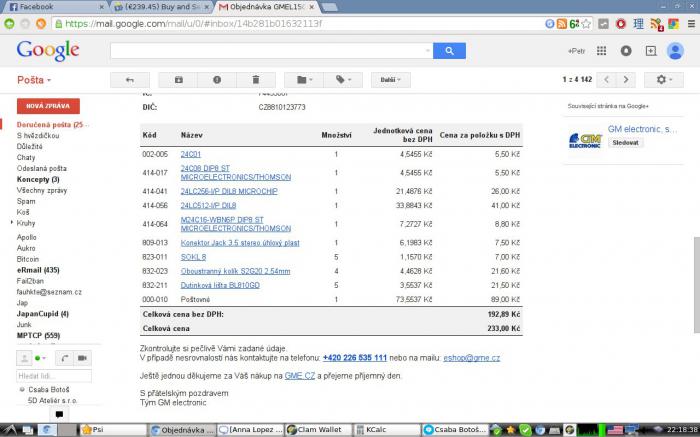Viewport: 700px width, 437px height.
Task: Open Psi from the taskbar
Action: pos(114,429)
